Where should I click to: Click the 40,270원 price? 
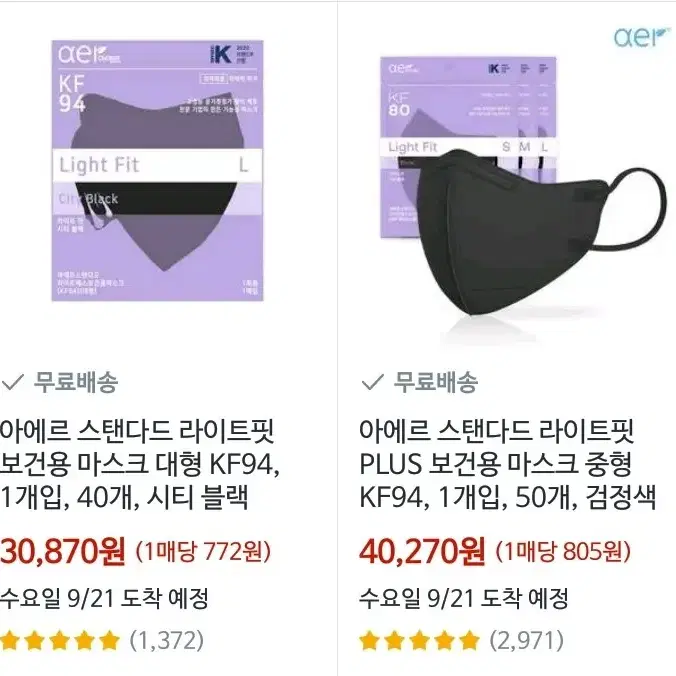tap(422, 551)
